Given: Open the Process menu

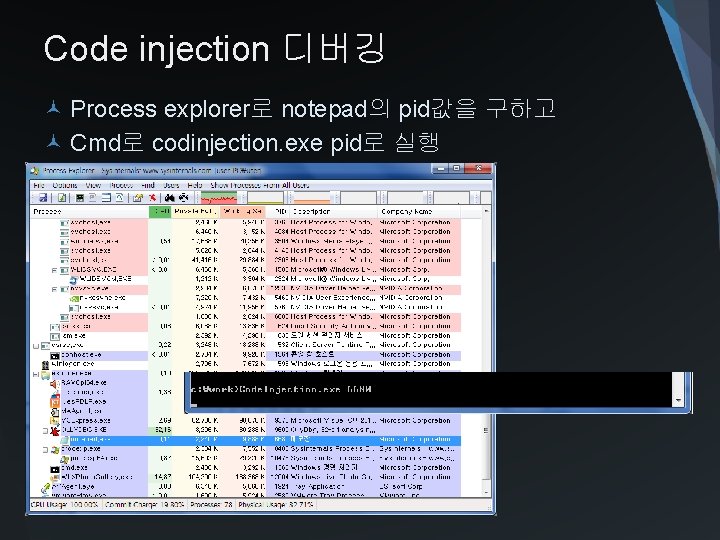Looking at the screenshot, I should tap(121, 185).
